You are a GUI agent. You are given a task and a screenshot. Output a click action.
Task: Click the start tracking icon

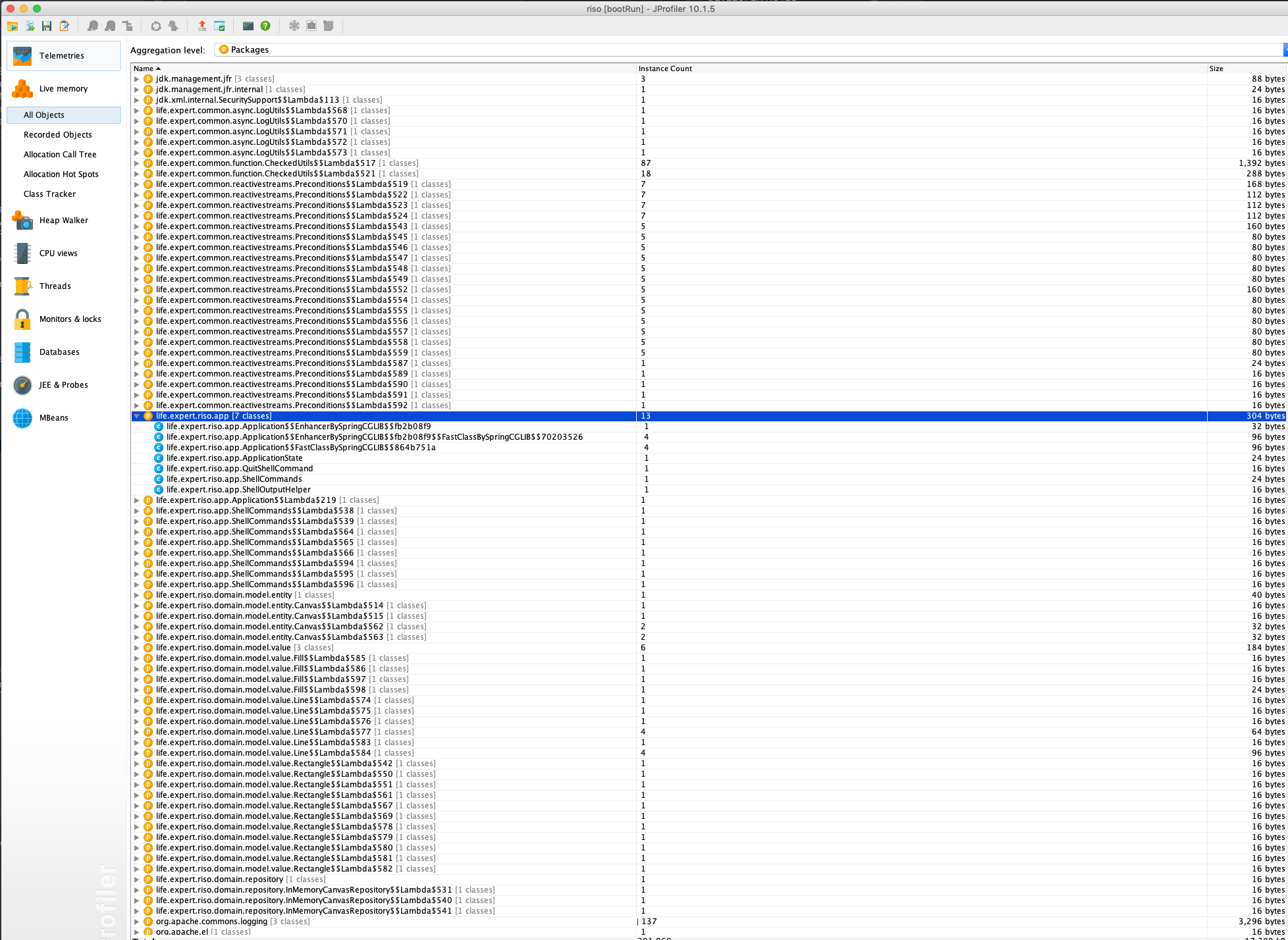coord(127,26)
